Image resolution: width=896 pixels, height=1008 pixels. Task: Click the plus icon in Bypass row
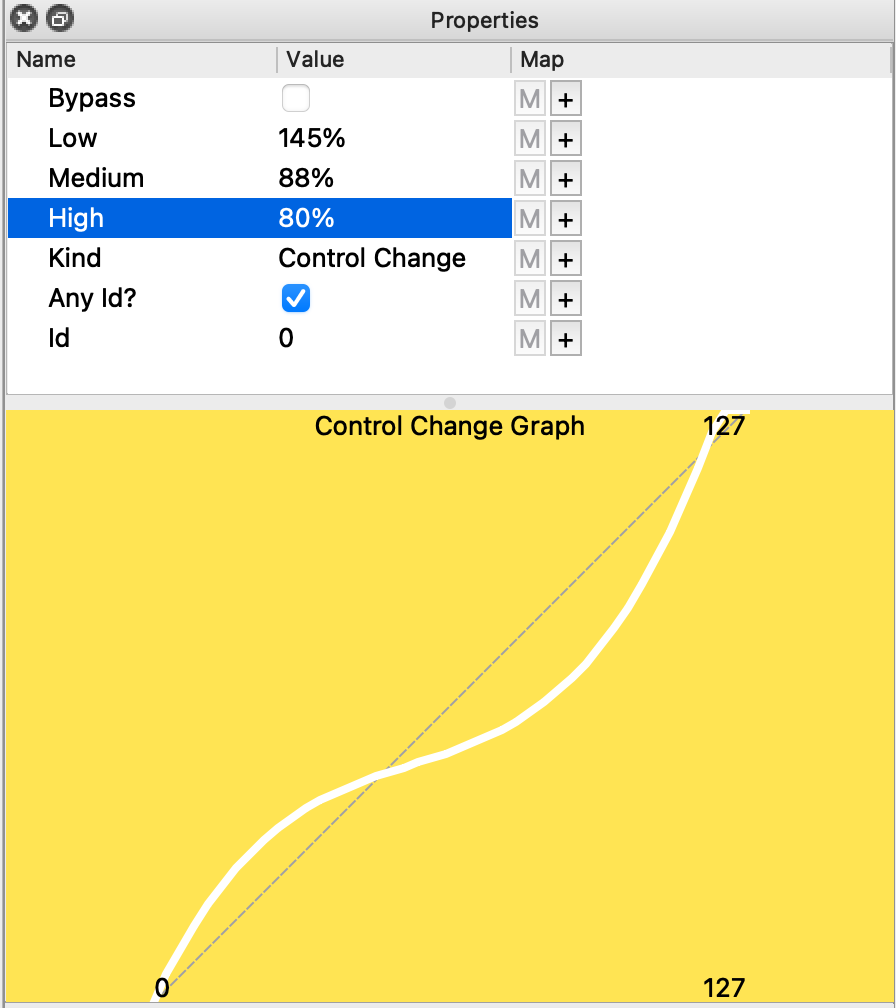point(566,99)
